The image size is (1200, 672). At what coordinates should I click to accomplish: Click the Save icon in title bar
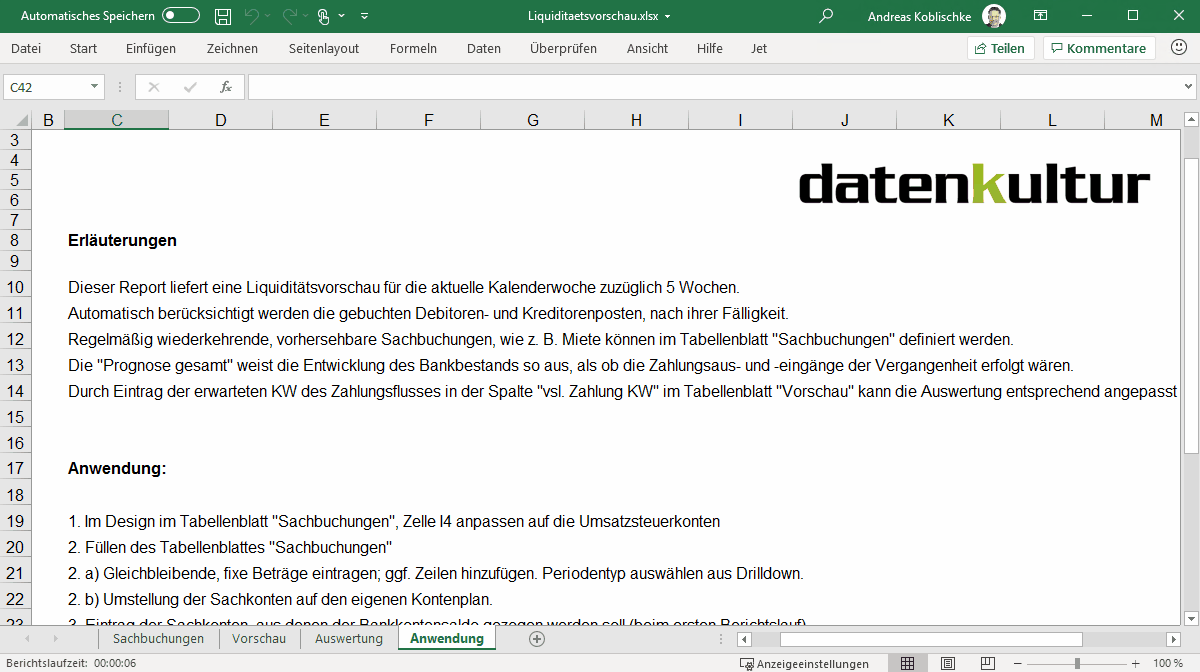(223, 16)
